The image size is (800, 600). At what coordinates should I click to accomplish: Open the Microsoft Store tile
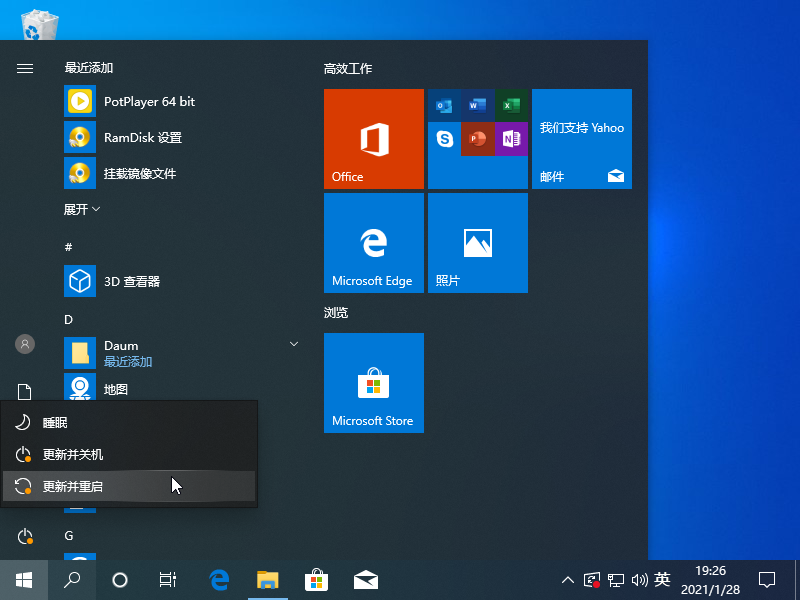(374, 383)
